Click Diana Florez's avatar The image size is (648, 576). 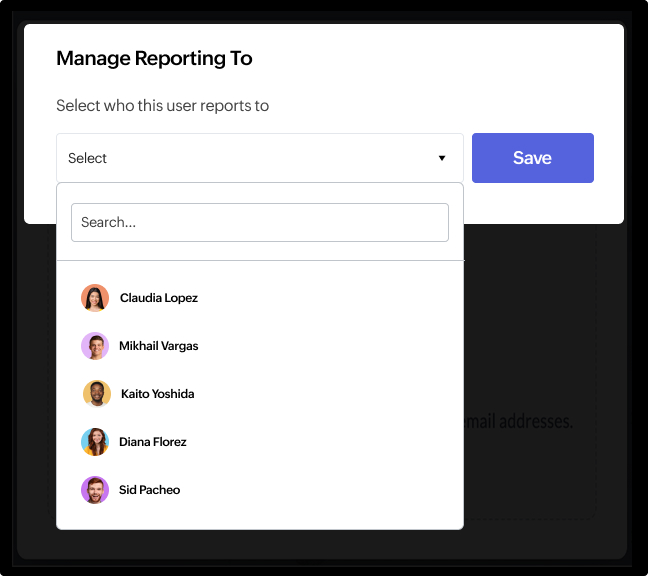pos(95,442)
